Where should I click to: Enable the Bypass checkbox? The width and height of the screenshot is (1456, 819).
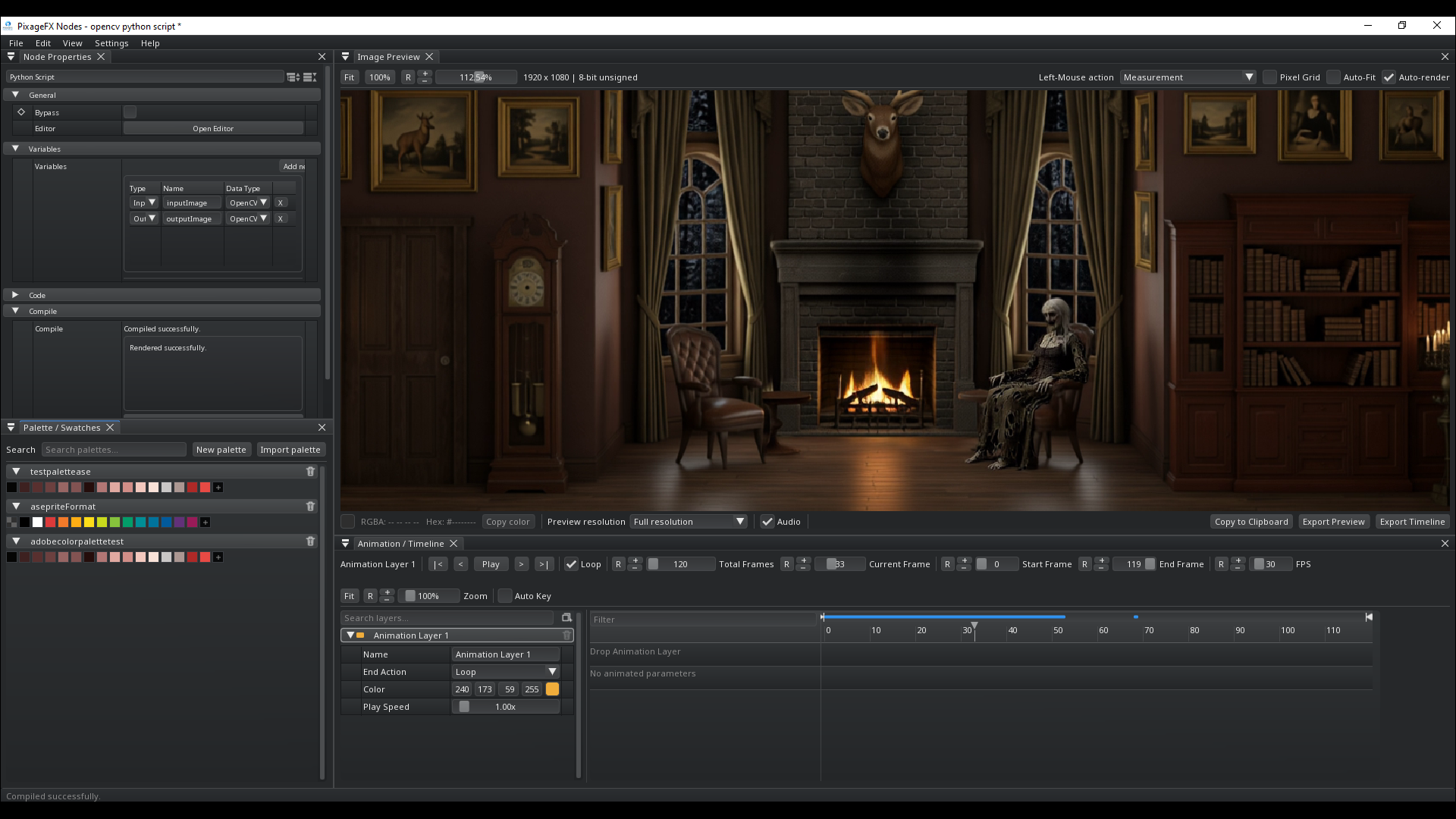pyautogui.click(x=130, y=111)
